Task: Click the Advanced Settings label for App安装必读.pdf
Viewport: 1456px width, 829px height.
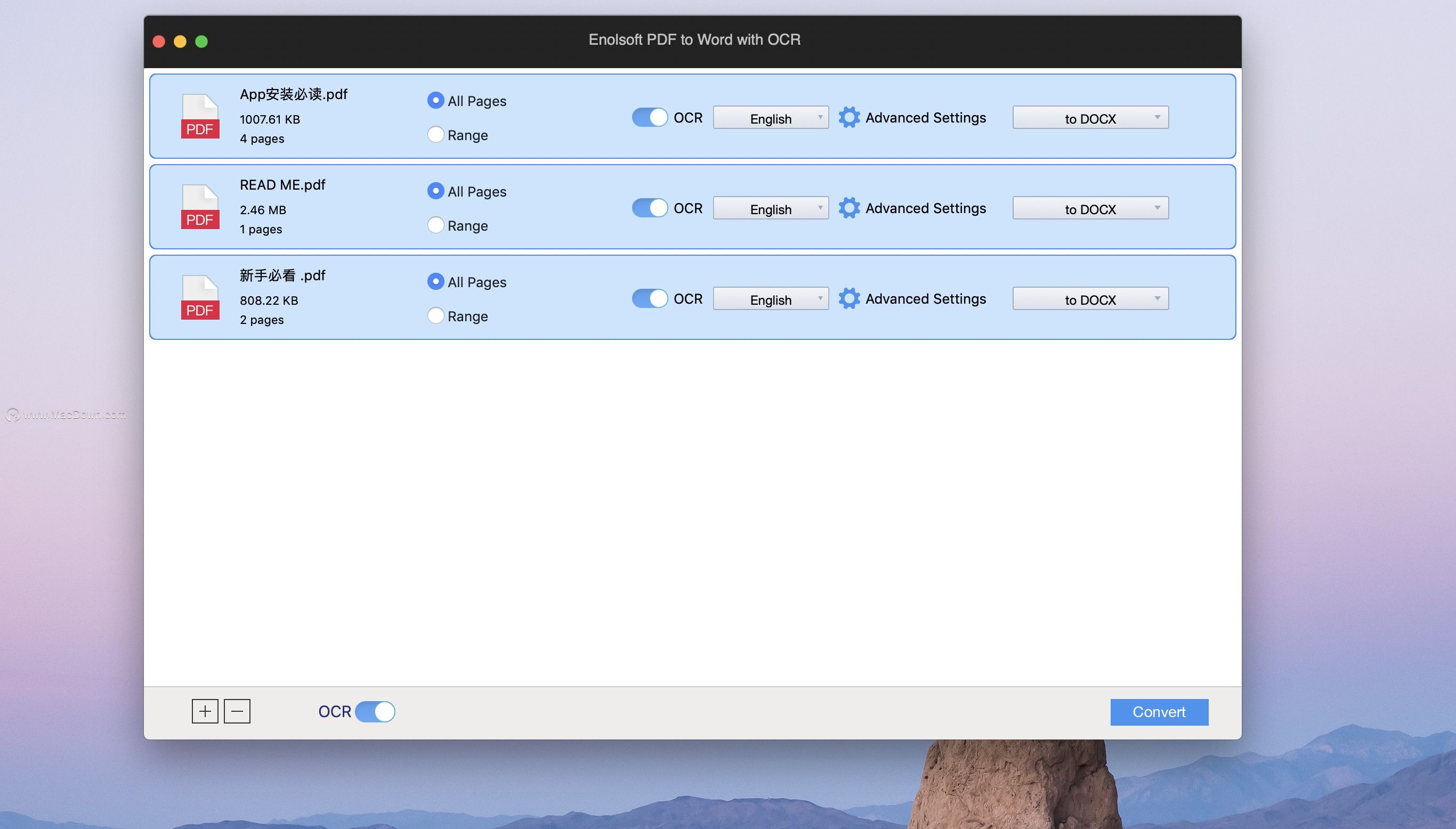Action: (x=926, y=118)
